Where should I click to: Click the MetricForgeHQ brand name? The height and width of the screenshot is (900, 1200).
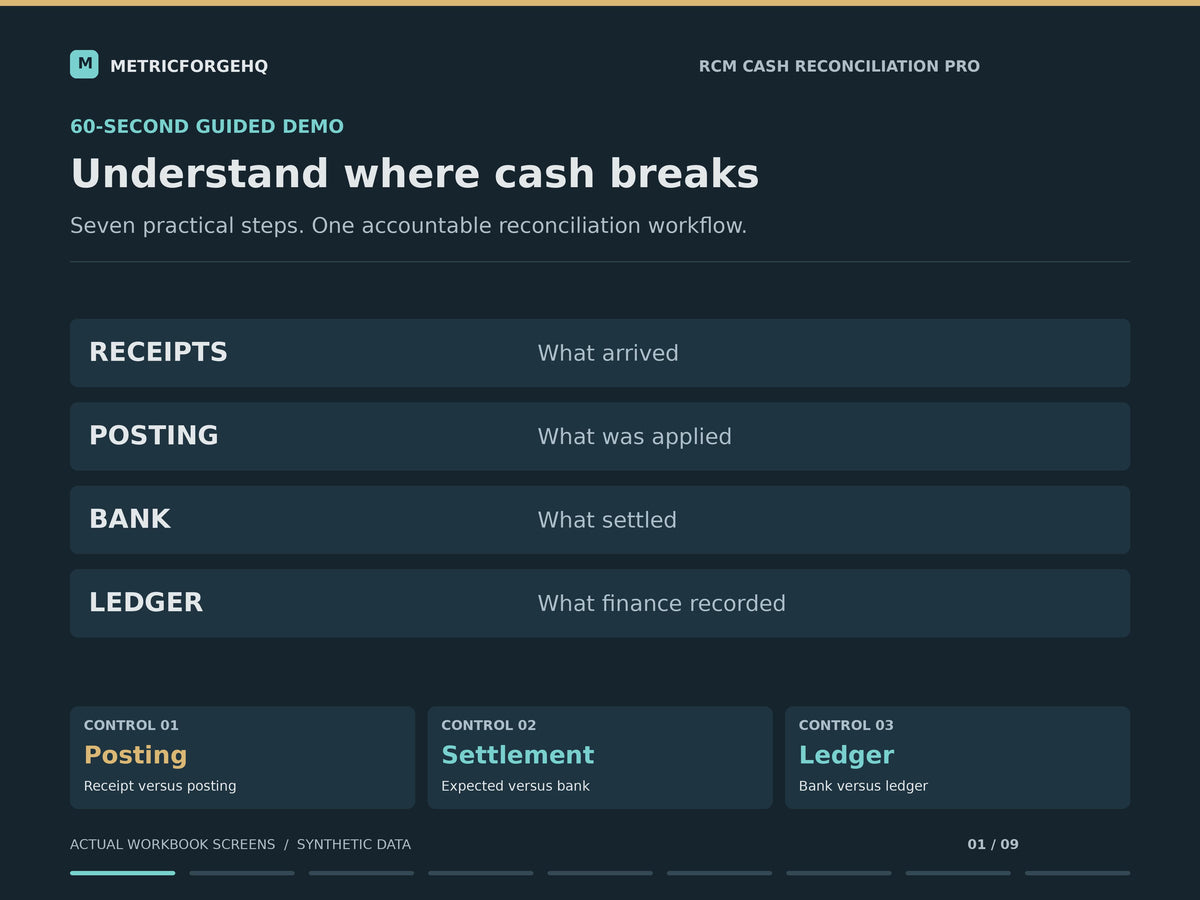click(x=189, y=66)
